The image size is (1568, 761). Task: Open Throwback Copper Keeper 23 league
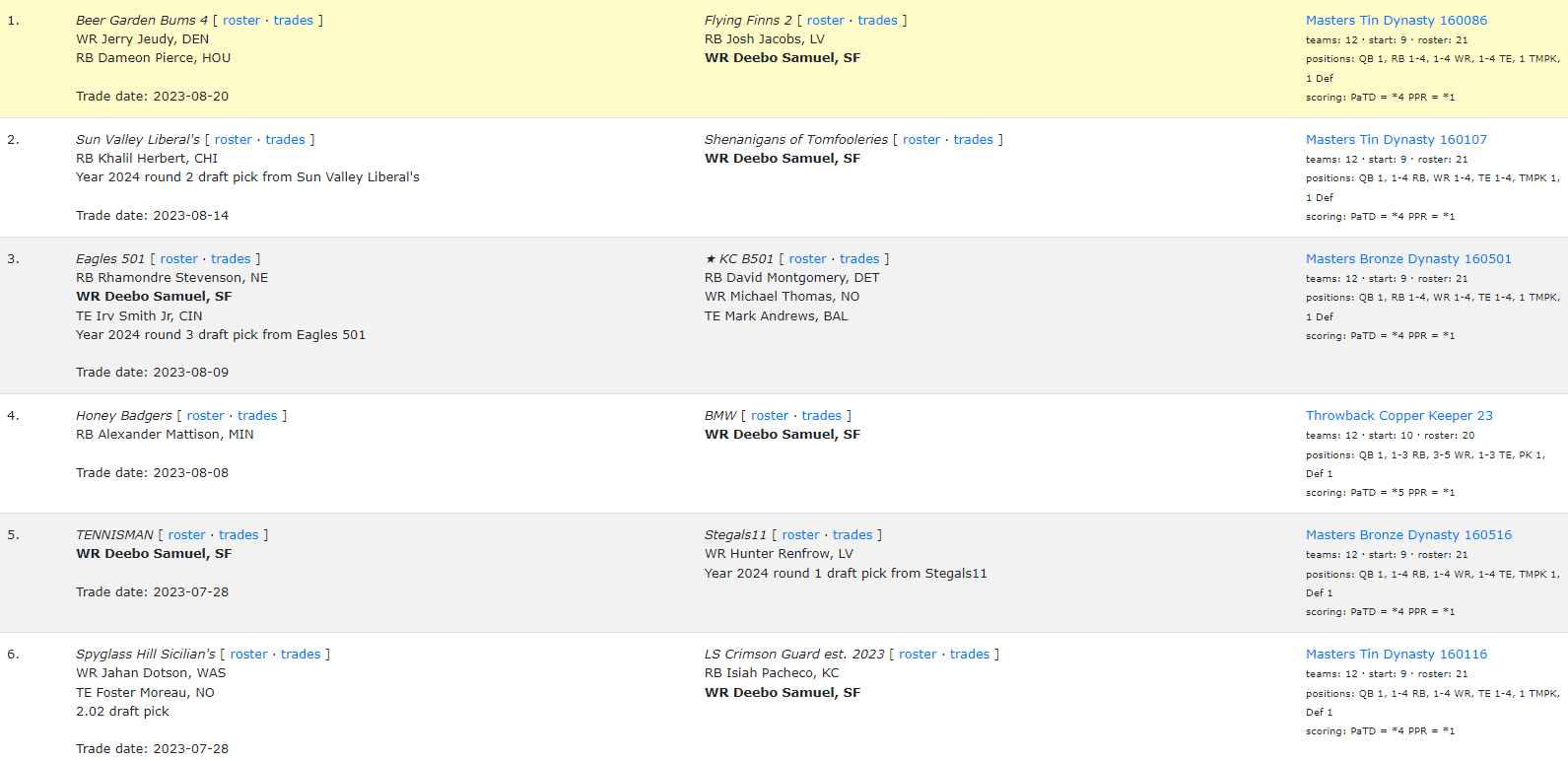coord(1399,415)
